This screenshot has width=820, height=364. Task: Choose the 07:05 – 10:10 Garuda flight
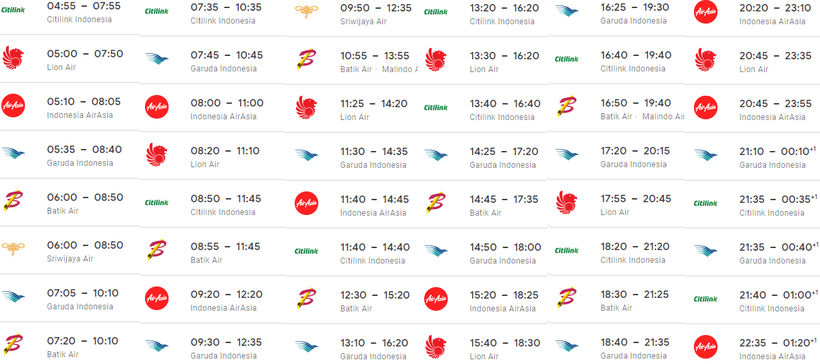70,299
